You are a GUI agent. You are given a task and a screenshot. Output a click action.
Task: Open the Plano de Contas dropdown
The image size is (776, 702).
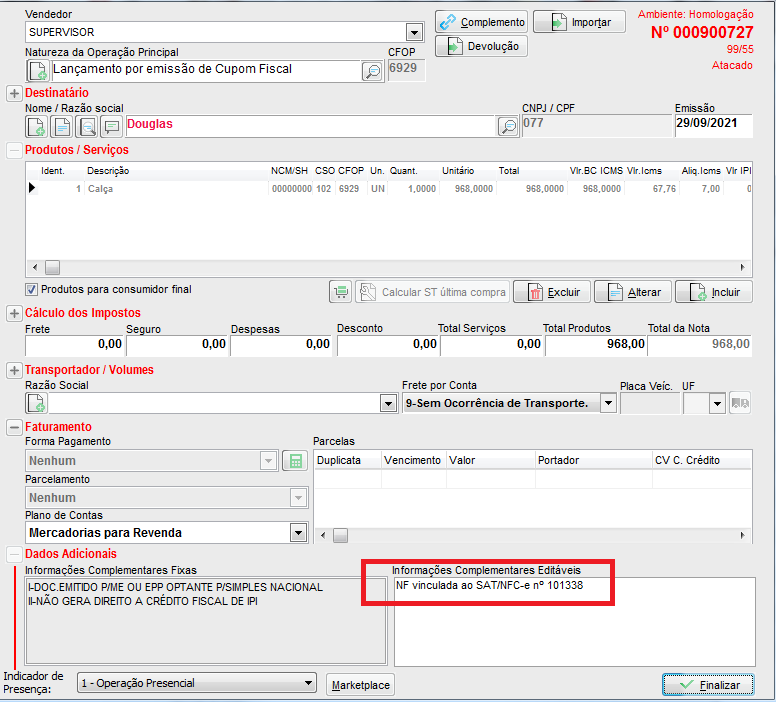coord(298,533)
